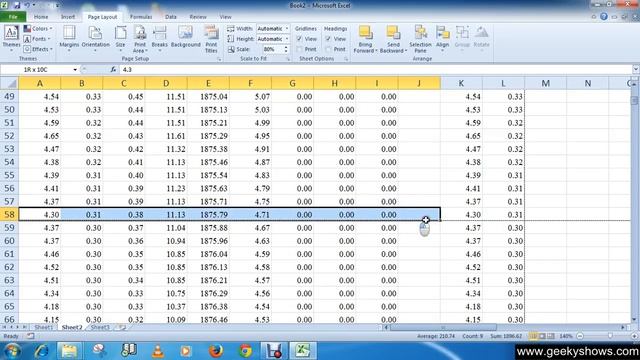
Task: Expand the formula bar
Action: 636,70
